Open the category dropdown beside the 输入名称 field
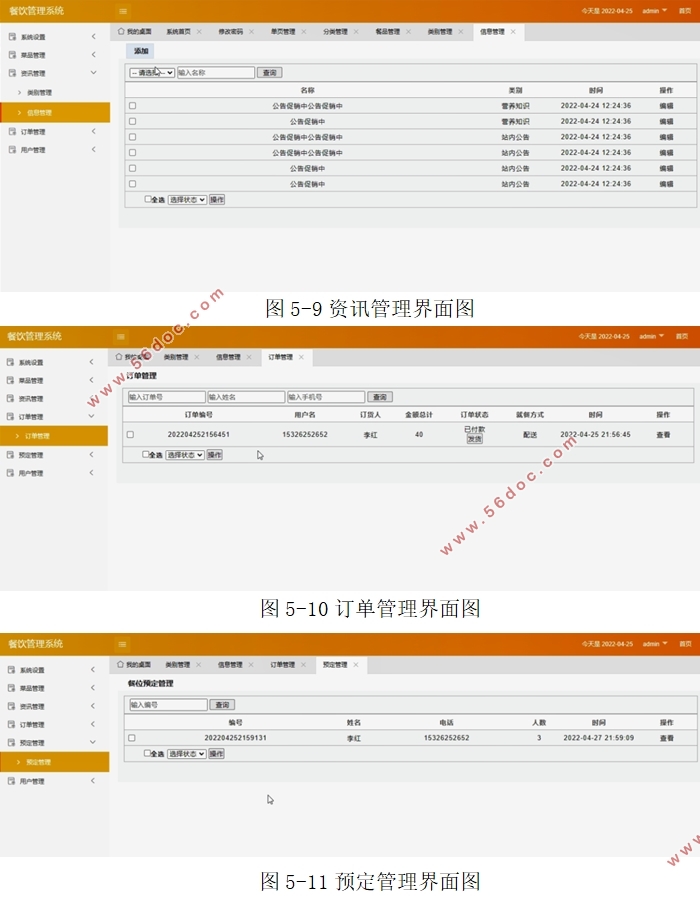Screen dimensions: 700x906 click(x=153, y=73)
